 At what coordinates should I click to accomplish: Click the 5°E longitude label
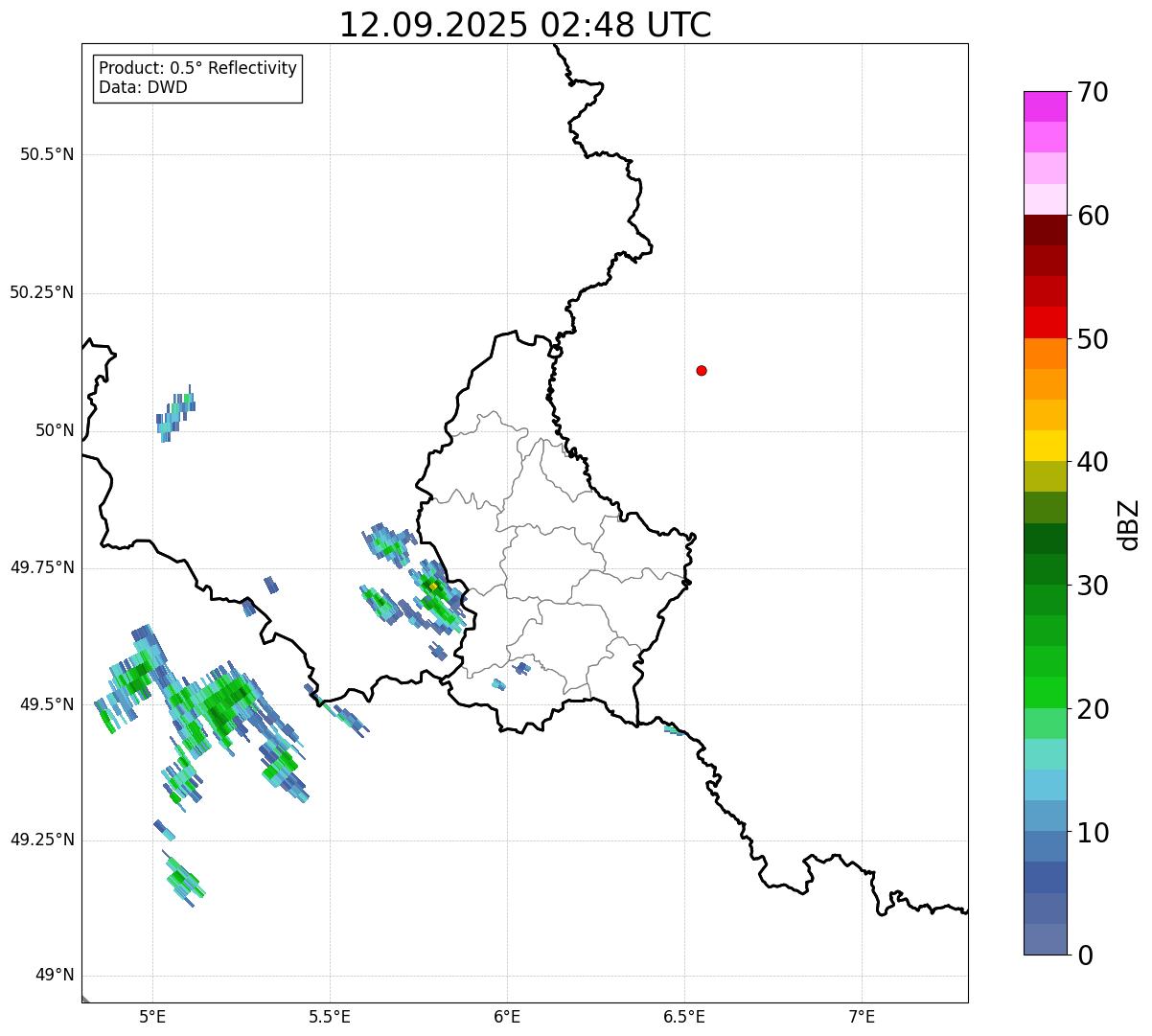click(x=152, y=1016)
